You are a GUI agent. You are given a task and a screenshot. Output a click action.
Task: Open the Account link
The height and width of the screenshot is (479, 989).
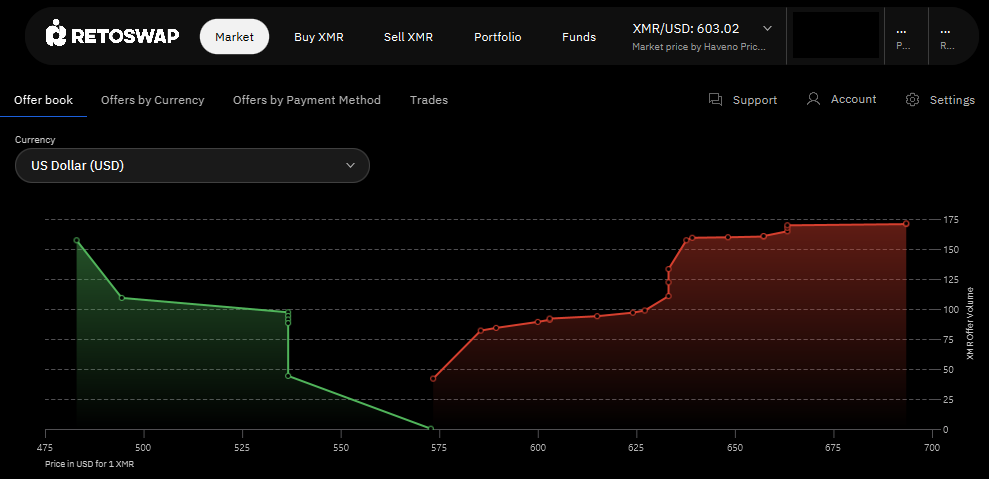click(x=853, y=99)
